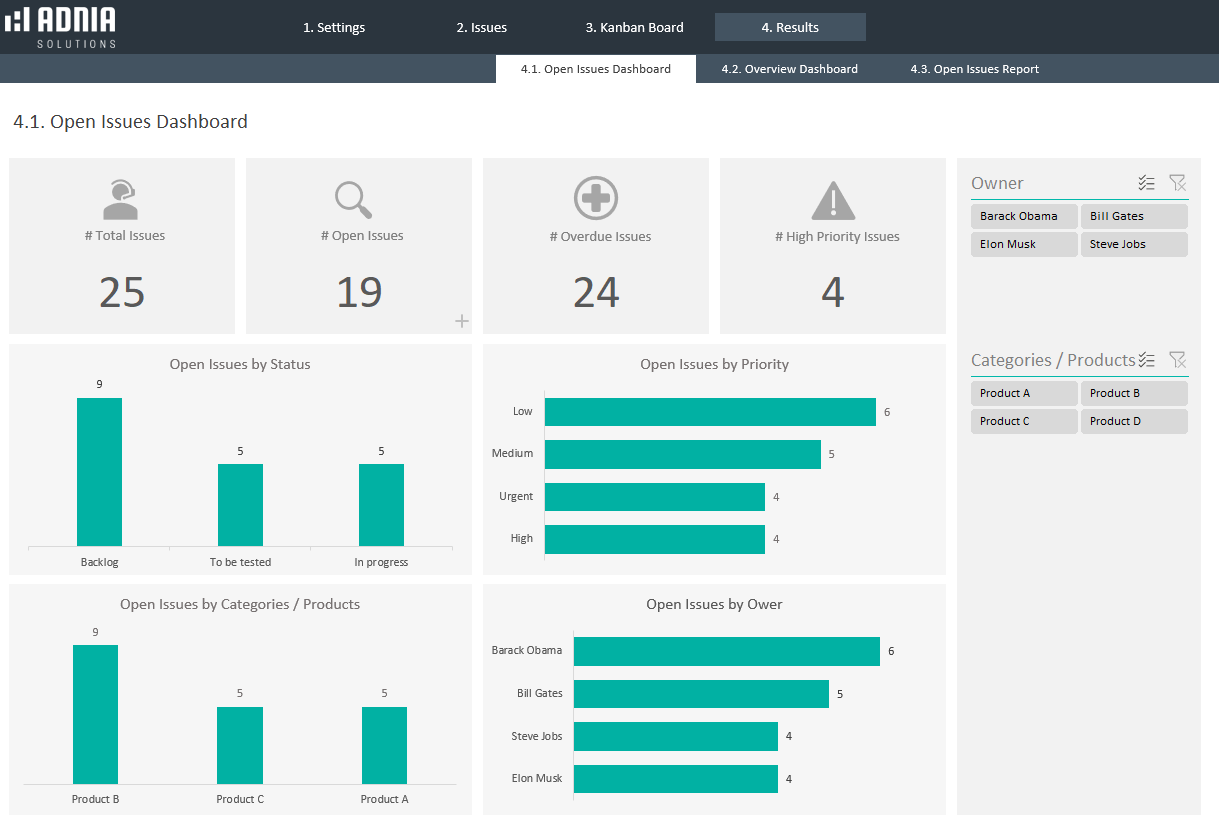Click the Overdue Issues plus circle icon
1219x827 pixels.
click(596, 198)
